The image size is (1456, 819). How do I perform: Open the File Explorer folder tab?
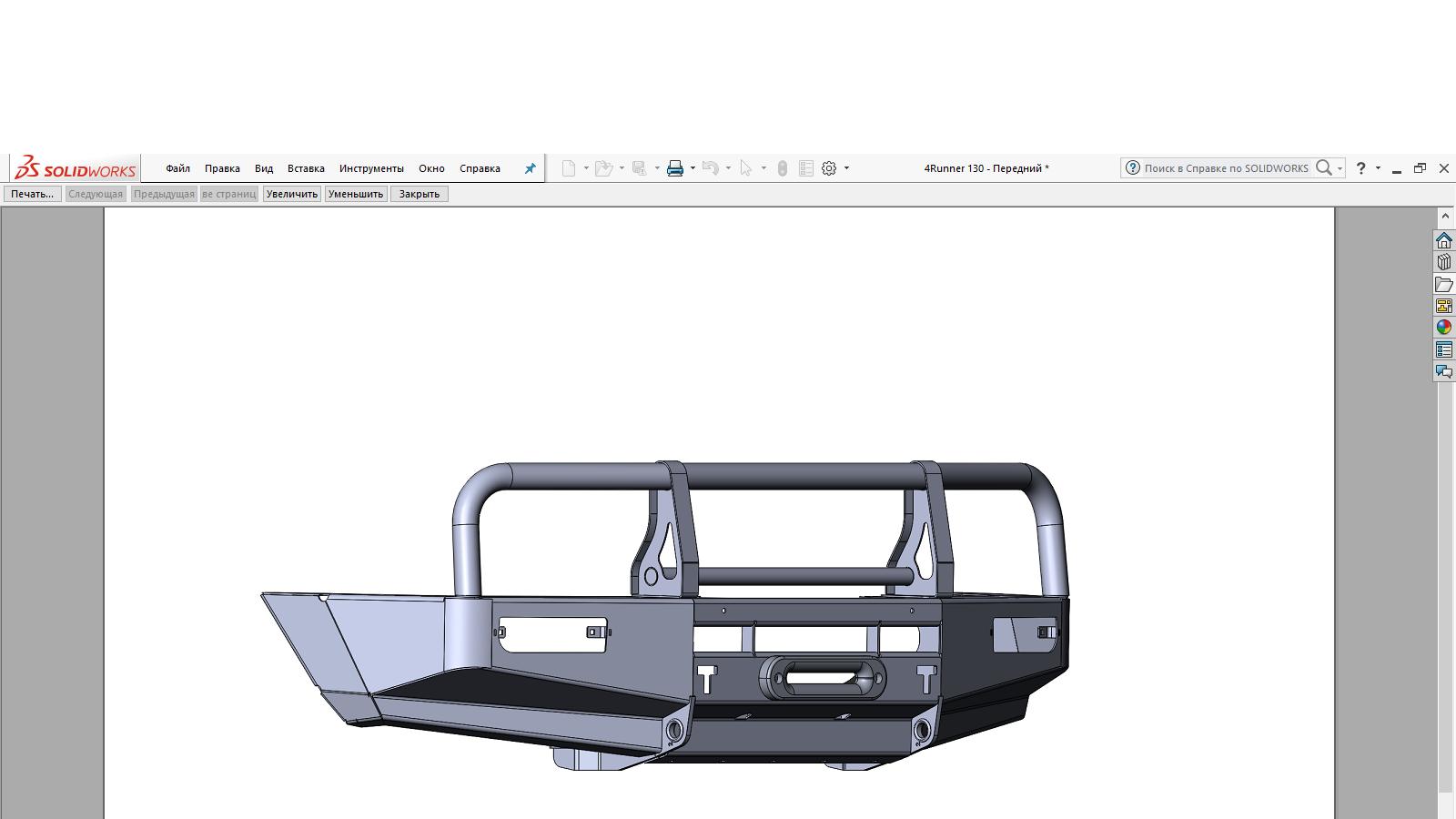(1443, 284)
